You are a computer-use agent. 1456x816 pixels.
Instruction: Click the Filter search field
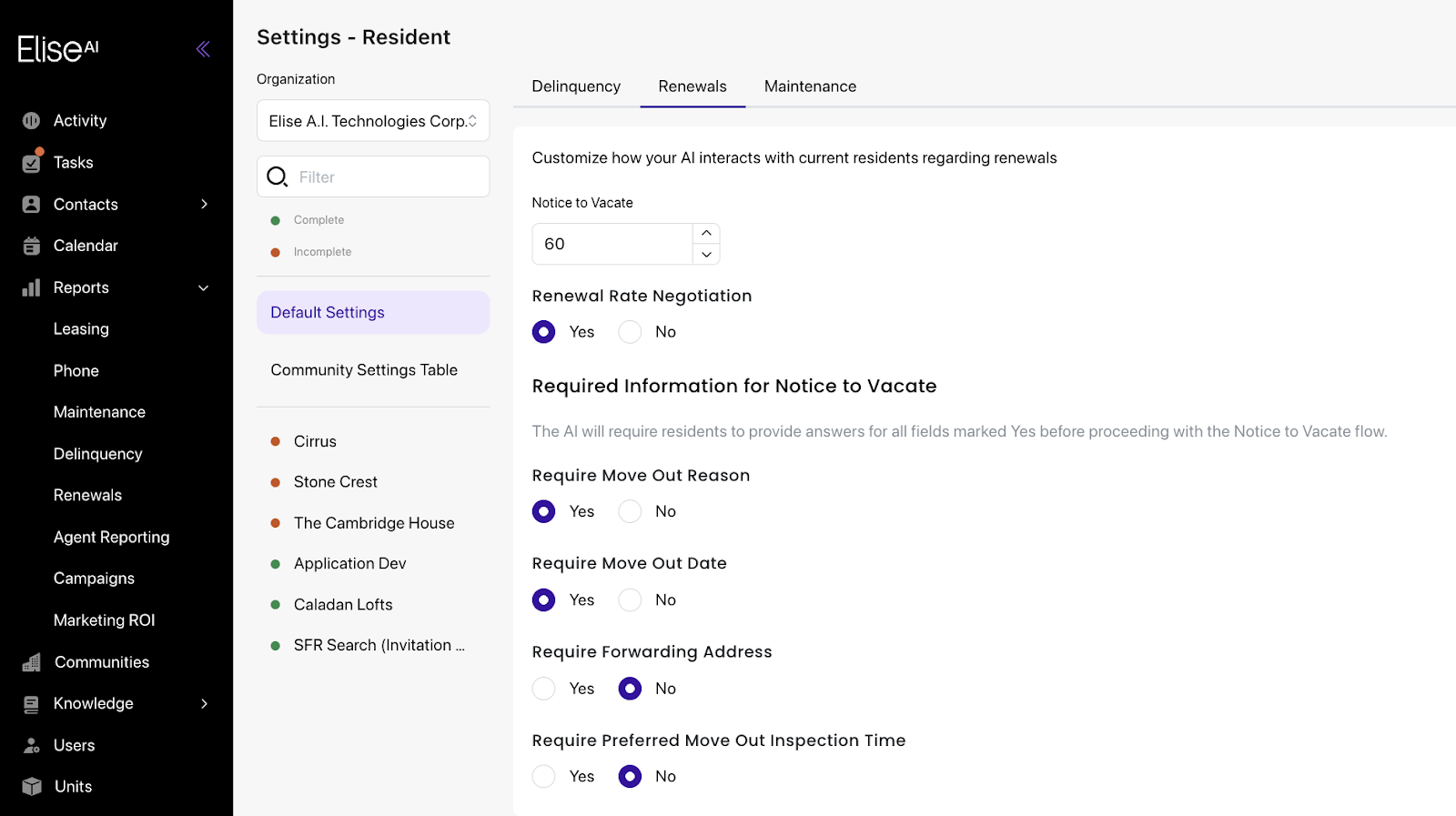point(373,176)
